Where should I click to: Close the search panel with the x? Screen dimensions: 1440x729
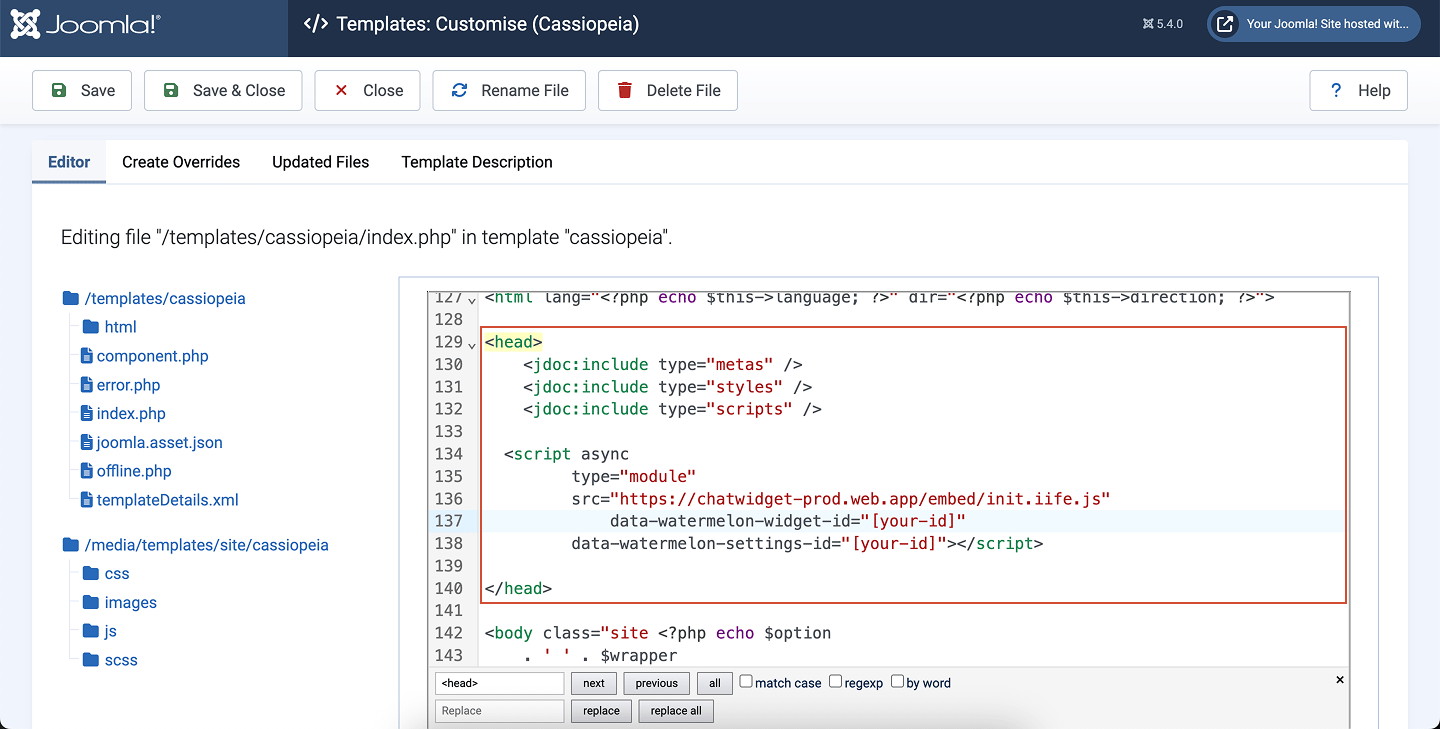pos(1340,680)
